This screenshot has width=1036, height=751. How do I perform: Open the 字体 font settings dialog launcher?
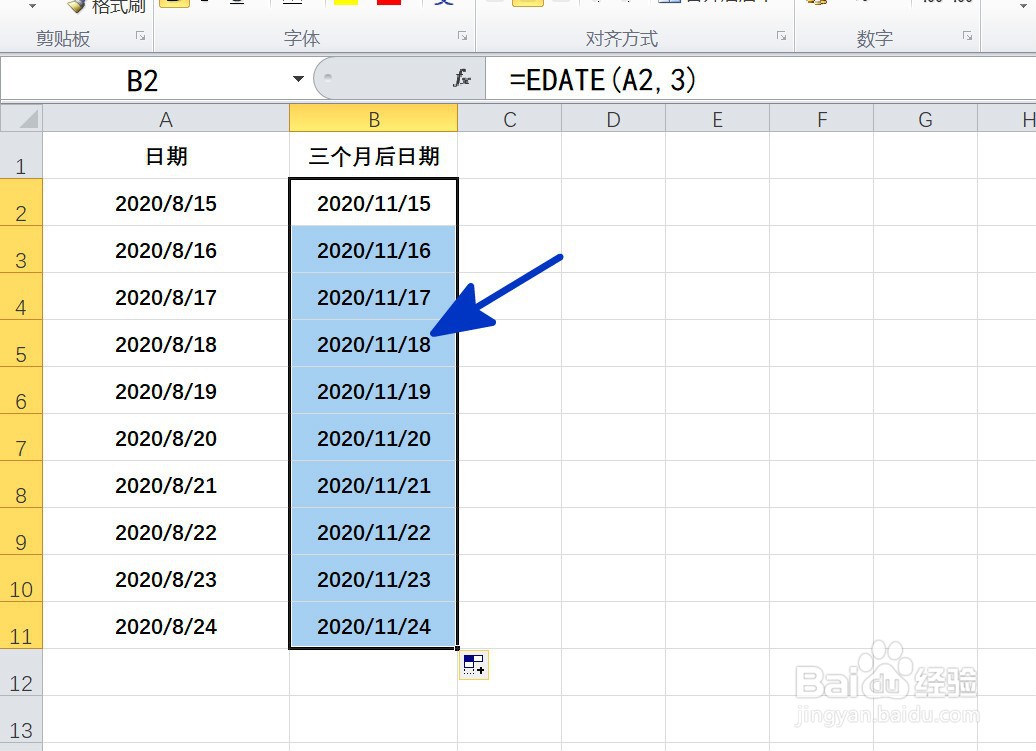[461, 37]
